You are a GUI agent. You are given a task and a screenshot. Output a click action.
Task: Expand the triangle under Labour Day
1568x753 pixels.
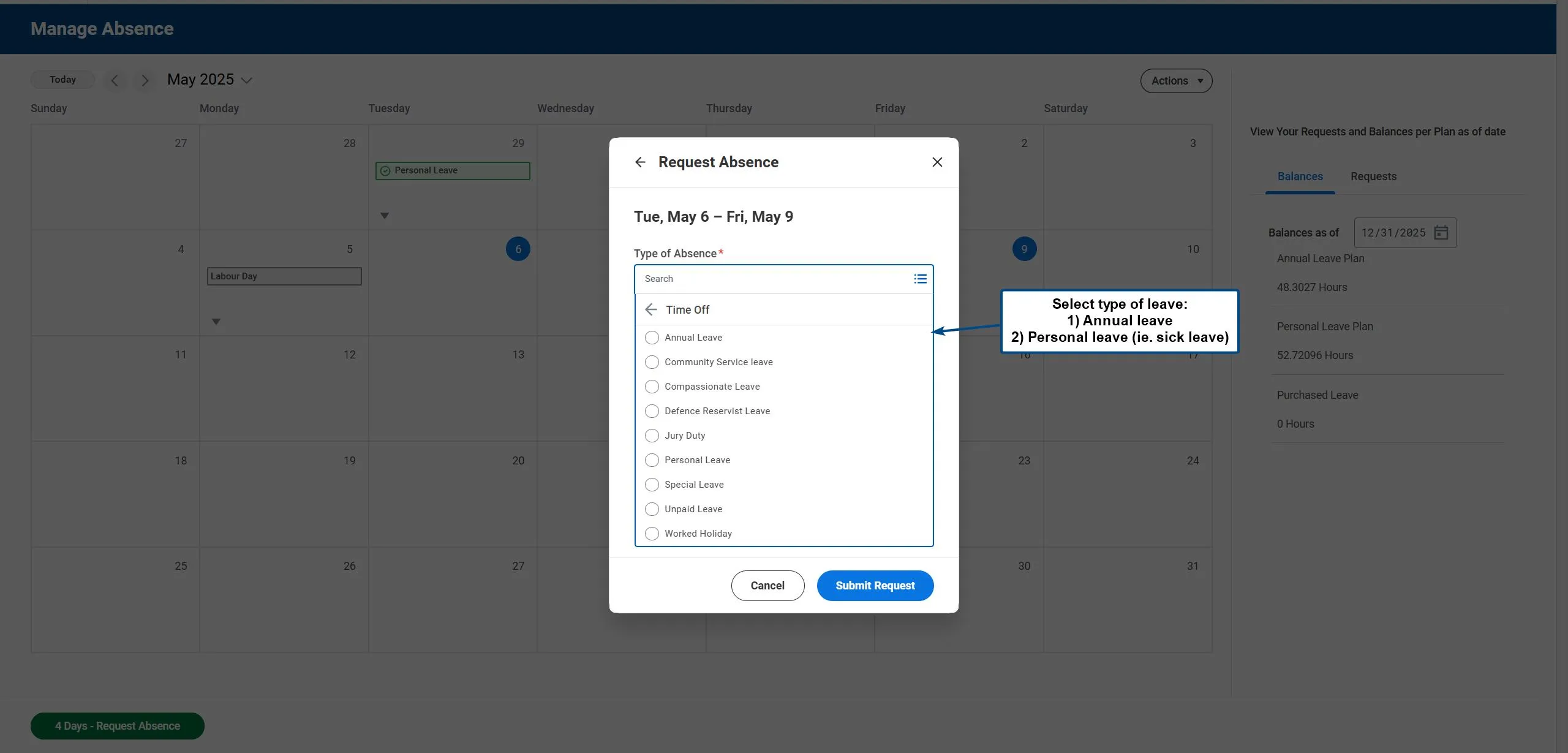216,322
